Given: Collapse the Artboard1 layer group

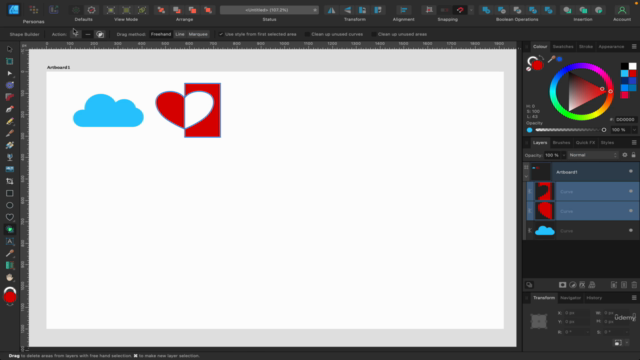Looking at the screenshot, I should coord(526,176).
